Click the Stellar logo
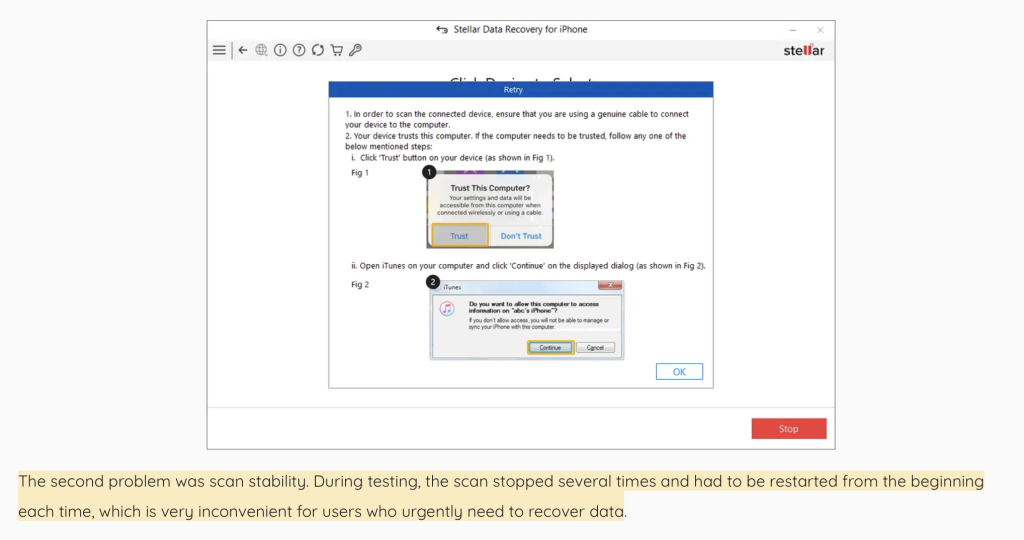 click(x=804, y=51)
